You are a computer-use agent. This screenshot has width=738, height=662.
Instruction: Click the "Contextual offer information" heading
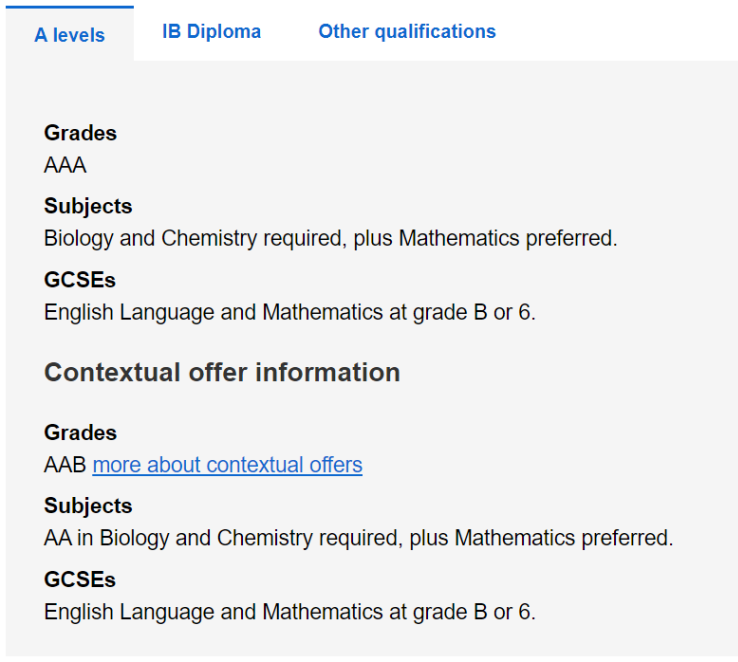click(x=222, y=372)
